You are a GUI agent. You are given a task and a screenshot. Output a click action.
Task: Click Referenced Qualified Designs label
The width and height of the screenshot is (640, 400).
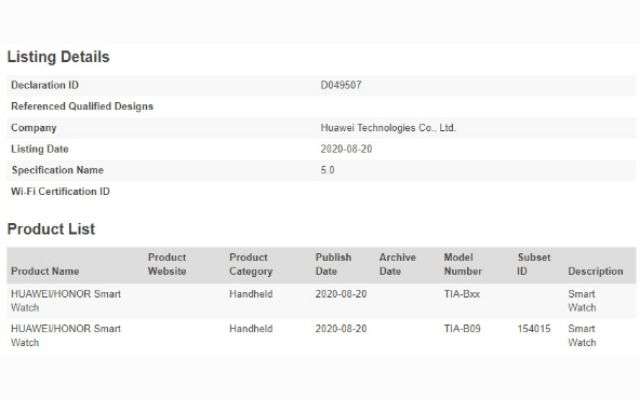click(82, 107)
